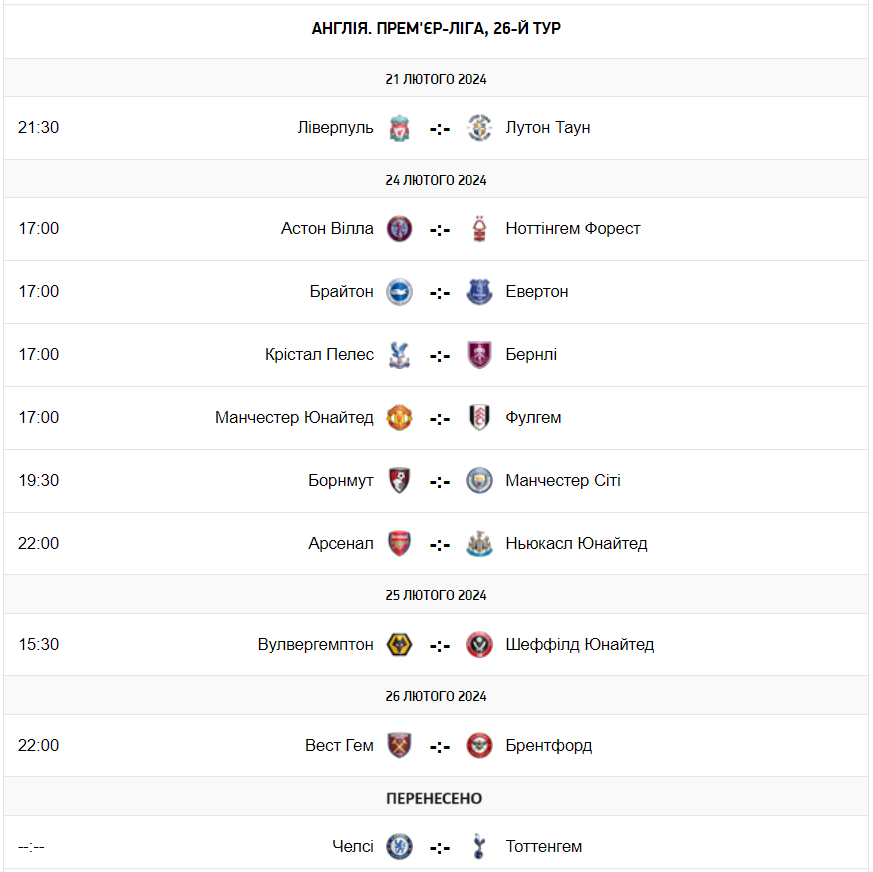Click the Newcastle United club crest
This screenshot has height=872, width=873.
click(480, 544)
